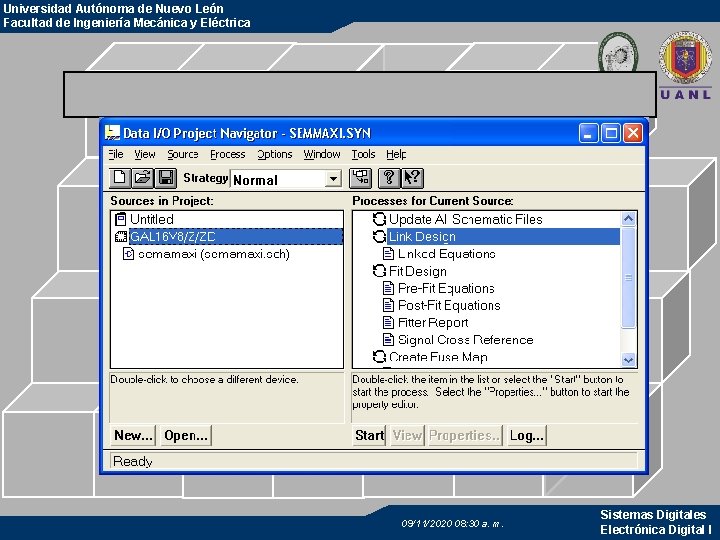Click the Strategy Normal combo box field
Screen dimensions: 720x540
click(x=286, y=179)
